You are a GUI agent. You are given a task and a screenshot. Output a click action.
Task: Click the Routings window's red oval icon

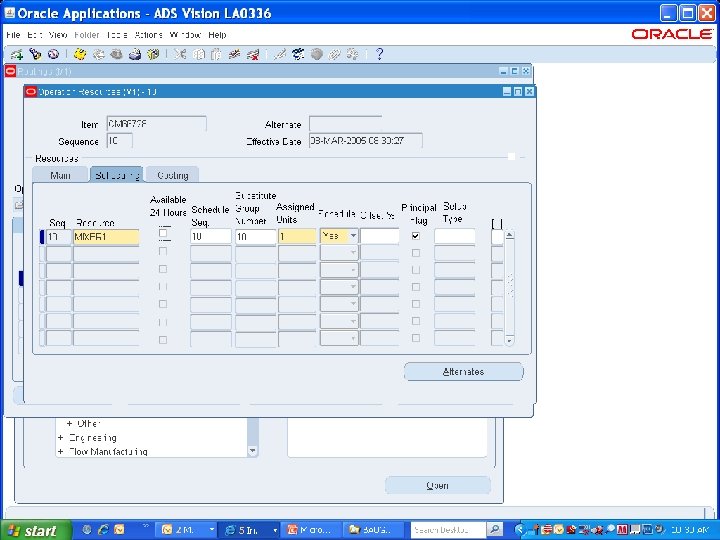(x=10, y=71)
